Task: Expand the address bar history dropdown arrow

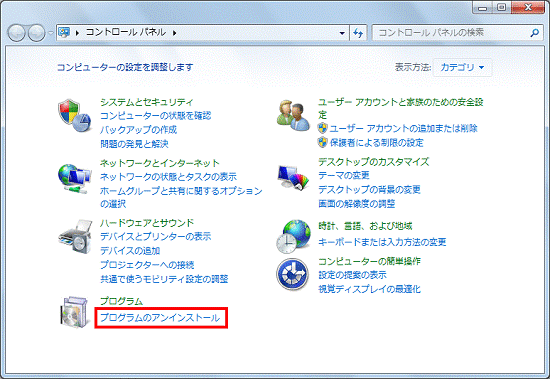Action: [342, 33]
